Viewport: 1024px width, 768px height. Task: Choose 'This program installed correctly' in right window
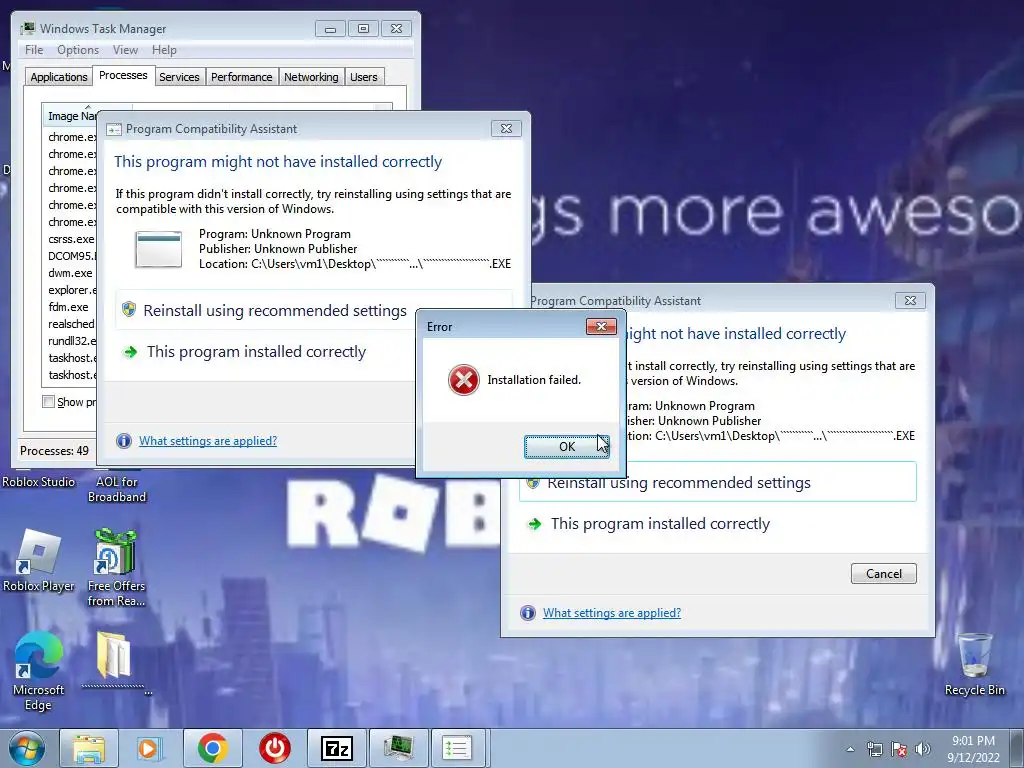[660, 524]
